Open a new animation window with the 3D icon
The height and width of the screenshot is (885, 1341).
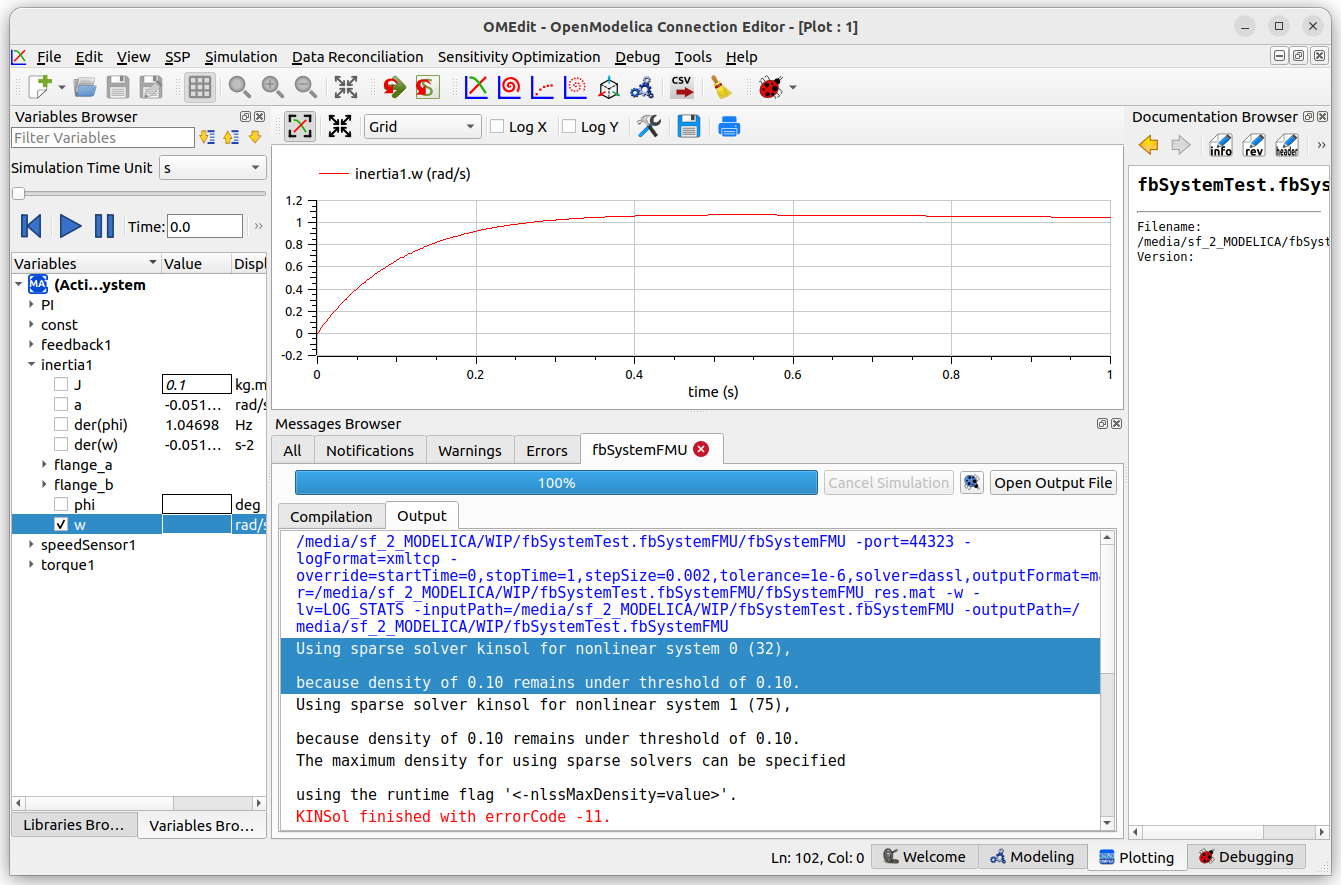tap(608, 87)
